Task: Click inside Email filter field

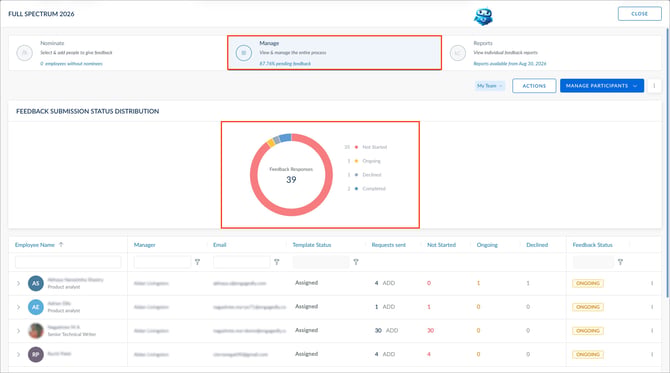Action: [242, 262]
